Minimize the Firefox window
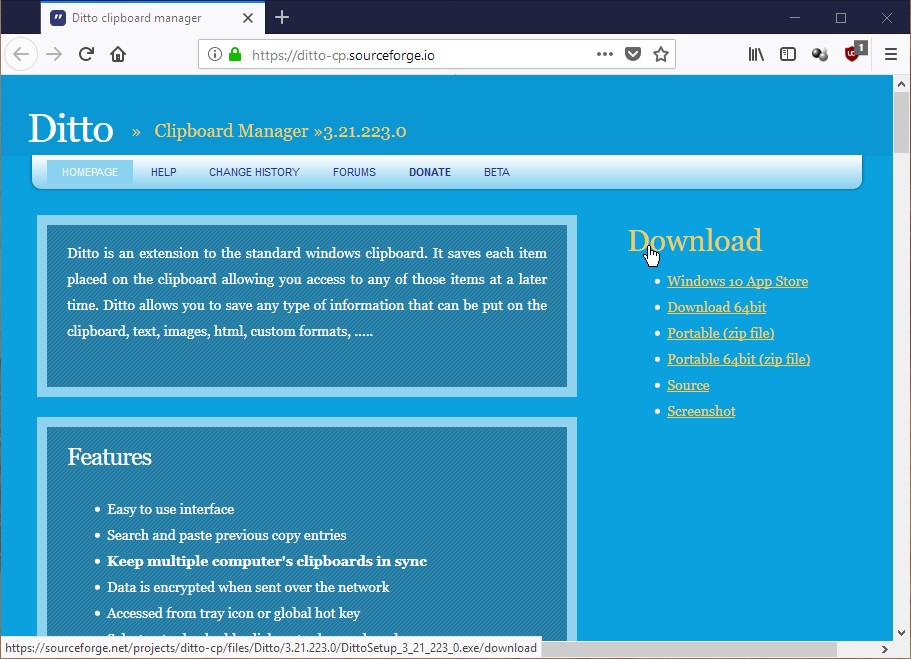This screenshot has width=911, height=659. [795, 17]
